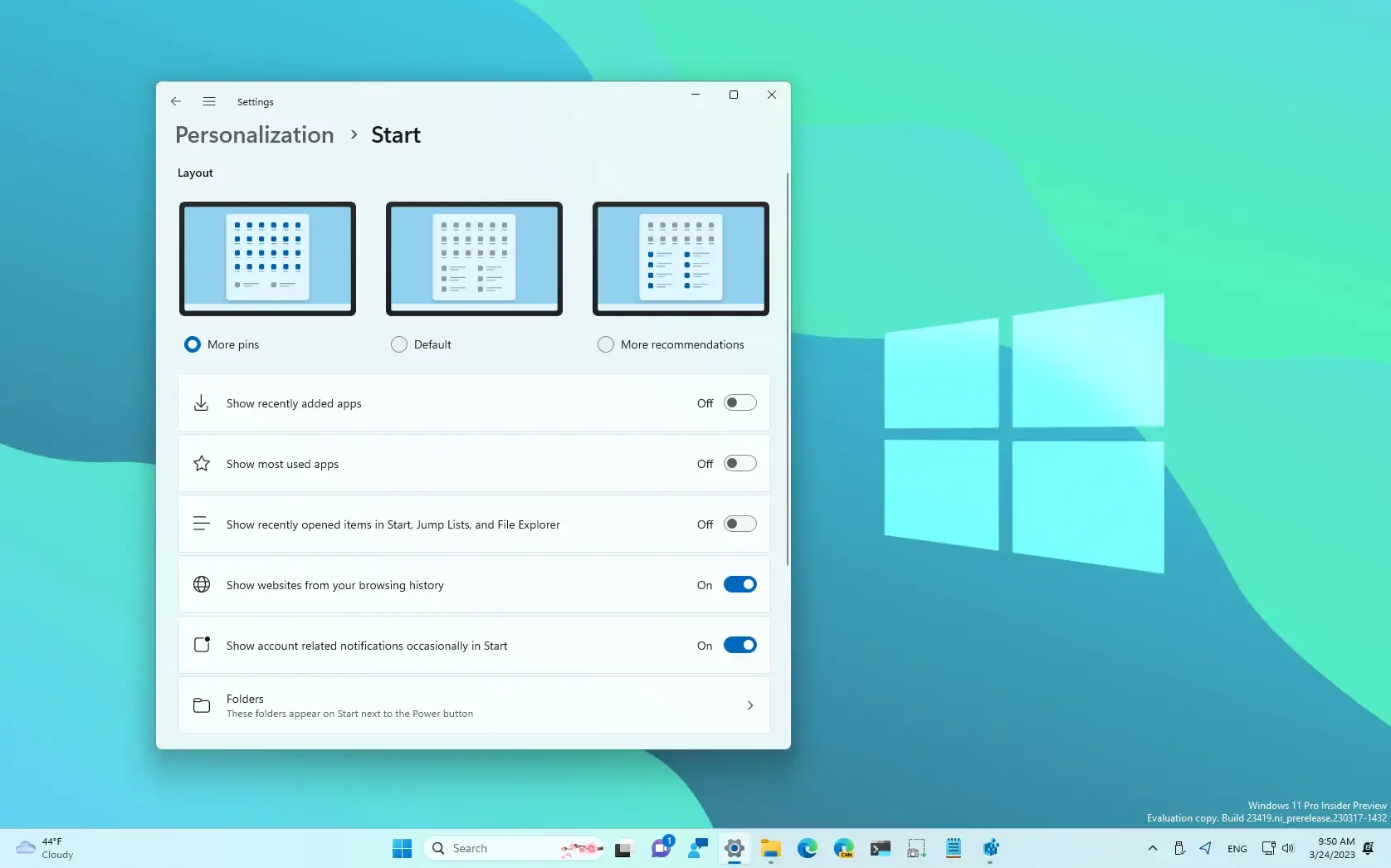Click the account notifications badge icon
Screen dimensions: 1391x868
point(202,645)
